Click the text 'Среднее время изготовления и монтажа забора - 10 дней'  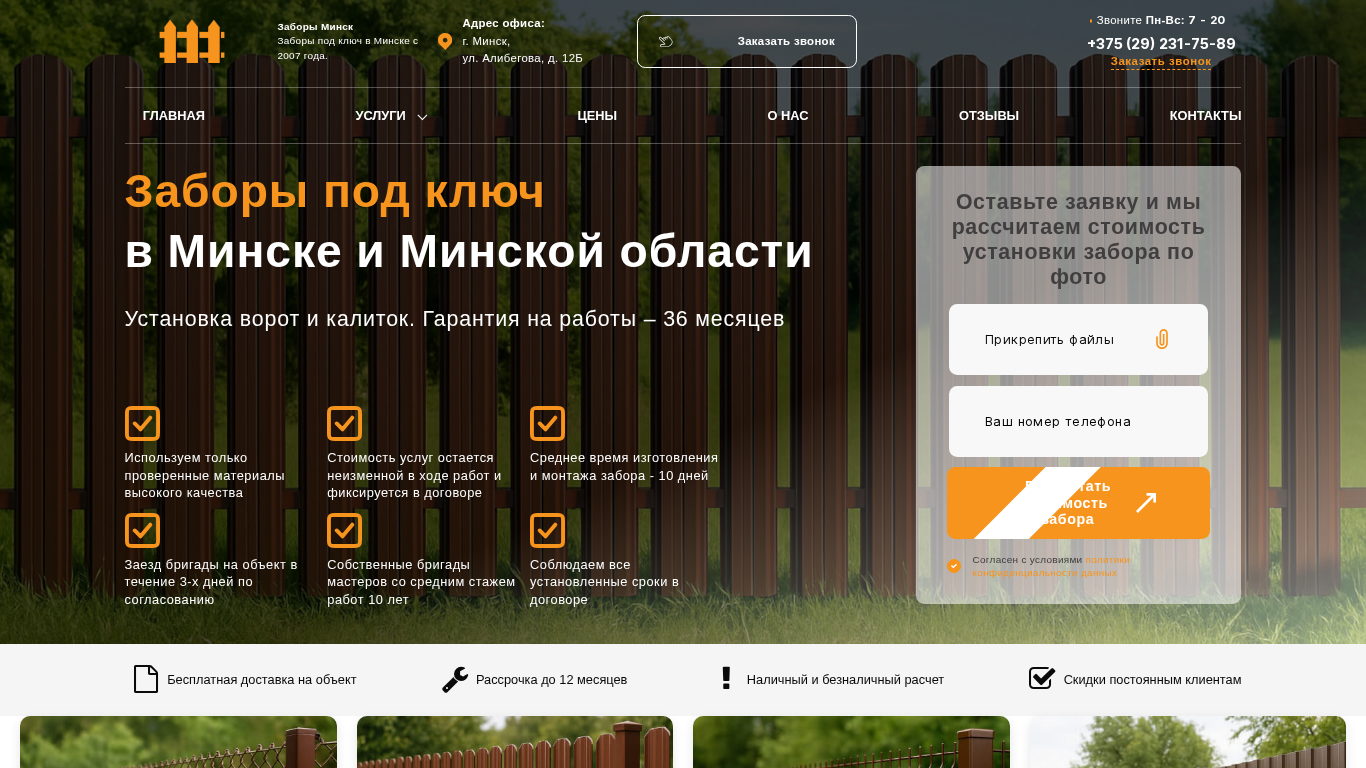tap(624, 466)
